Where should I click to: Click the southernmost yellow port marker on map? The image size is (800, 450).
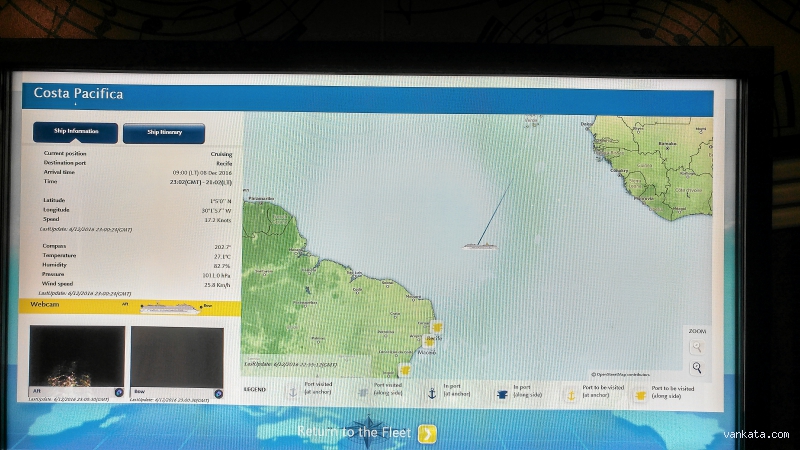coord(405,369)
